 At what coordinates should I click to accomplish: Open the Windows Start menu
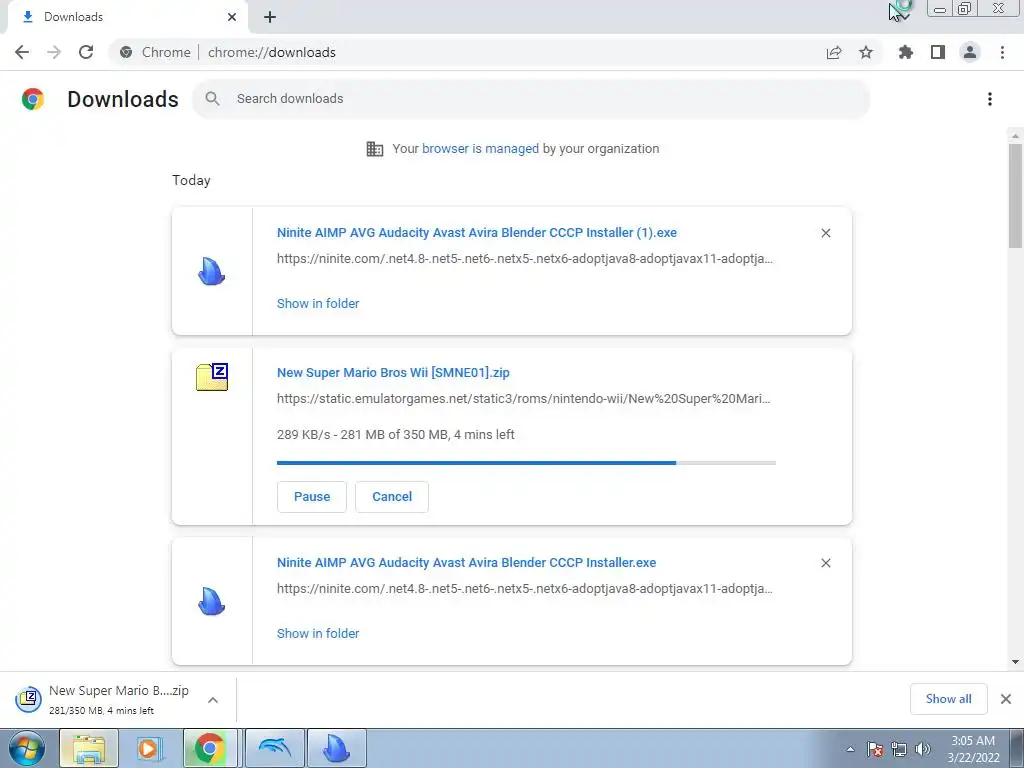[27, 748]
